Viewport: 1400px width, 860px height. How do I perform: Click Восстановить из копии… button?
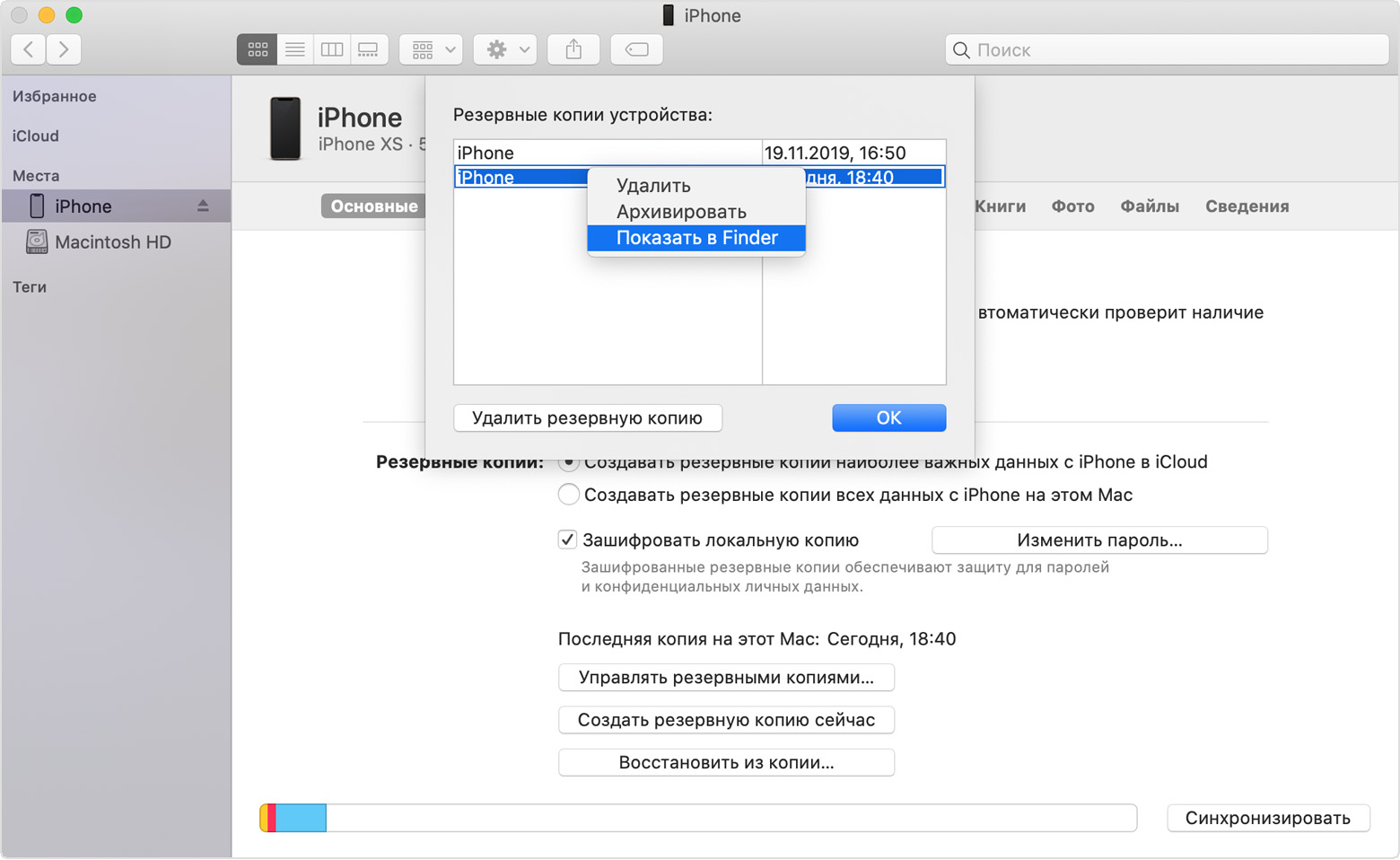726,763
